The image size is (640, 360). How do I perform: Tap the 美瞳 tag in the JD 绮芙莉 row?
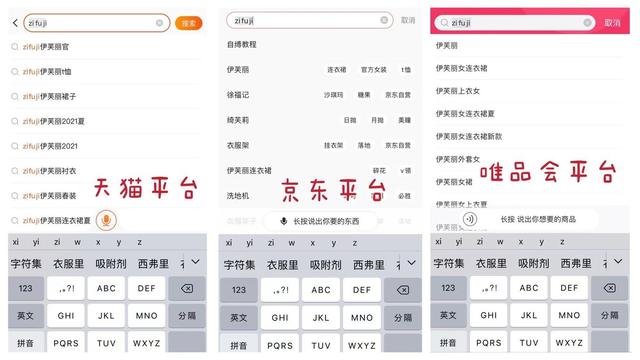tap(404, 120)
